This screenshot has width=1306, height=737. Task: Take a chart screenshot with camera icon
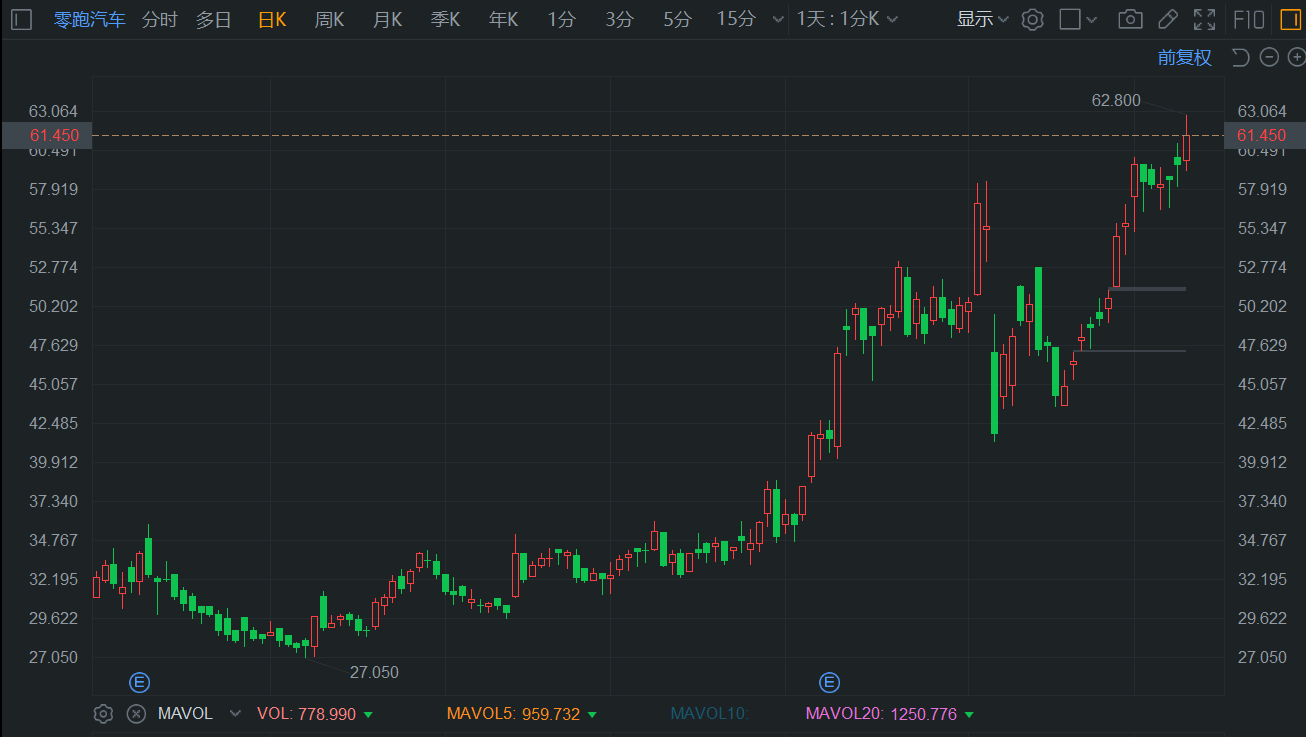1130,19
